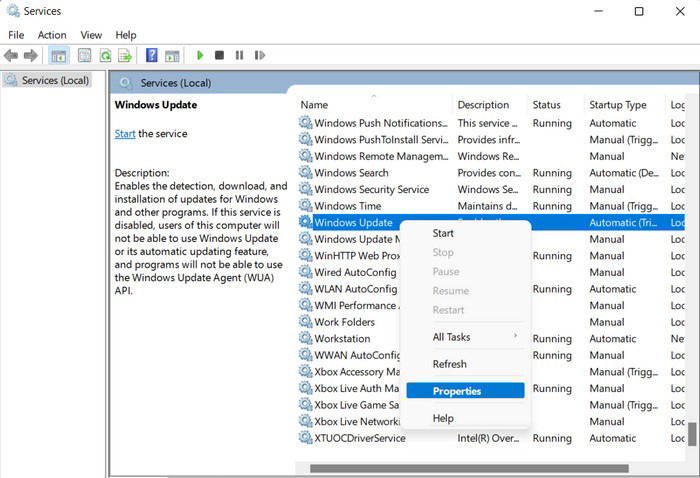Click the Show/Hide Console Tree toolbar icon
700x478 pixels.
point(58,55)
